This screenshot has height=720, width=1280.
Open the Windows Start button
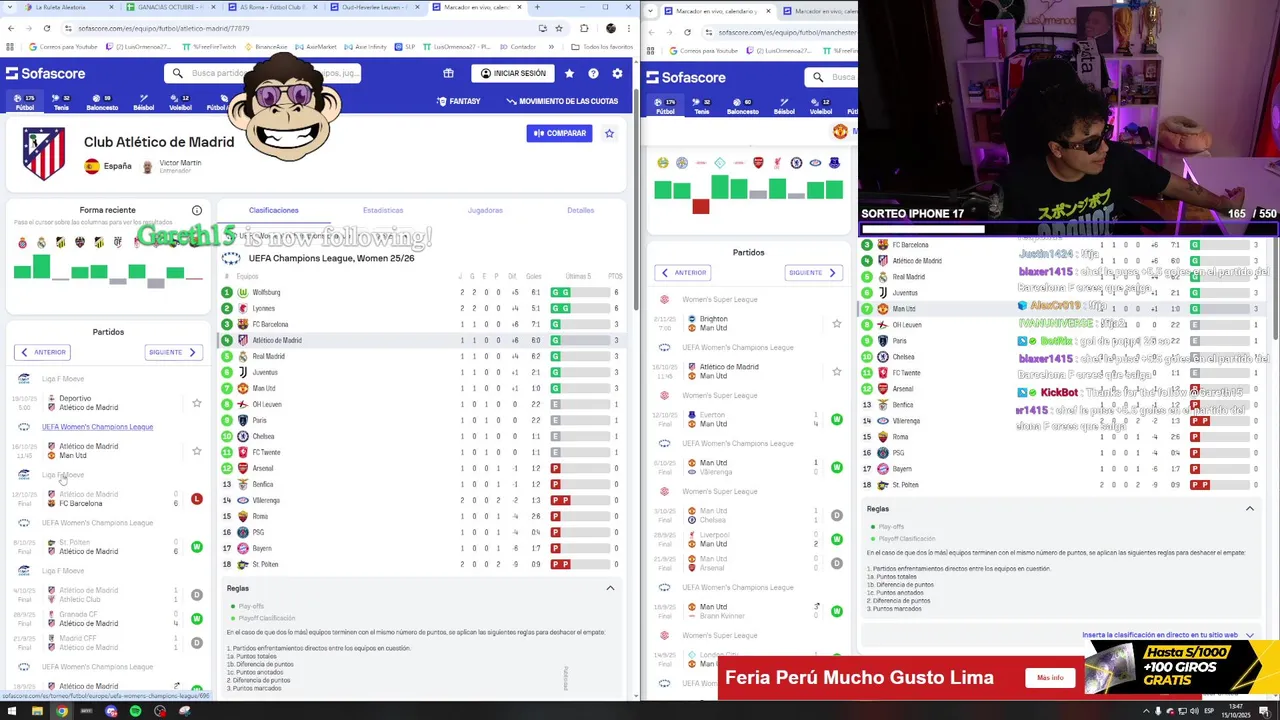[x=13, y=711]
